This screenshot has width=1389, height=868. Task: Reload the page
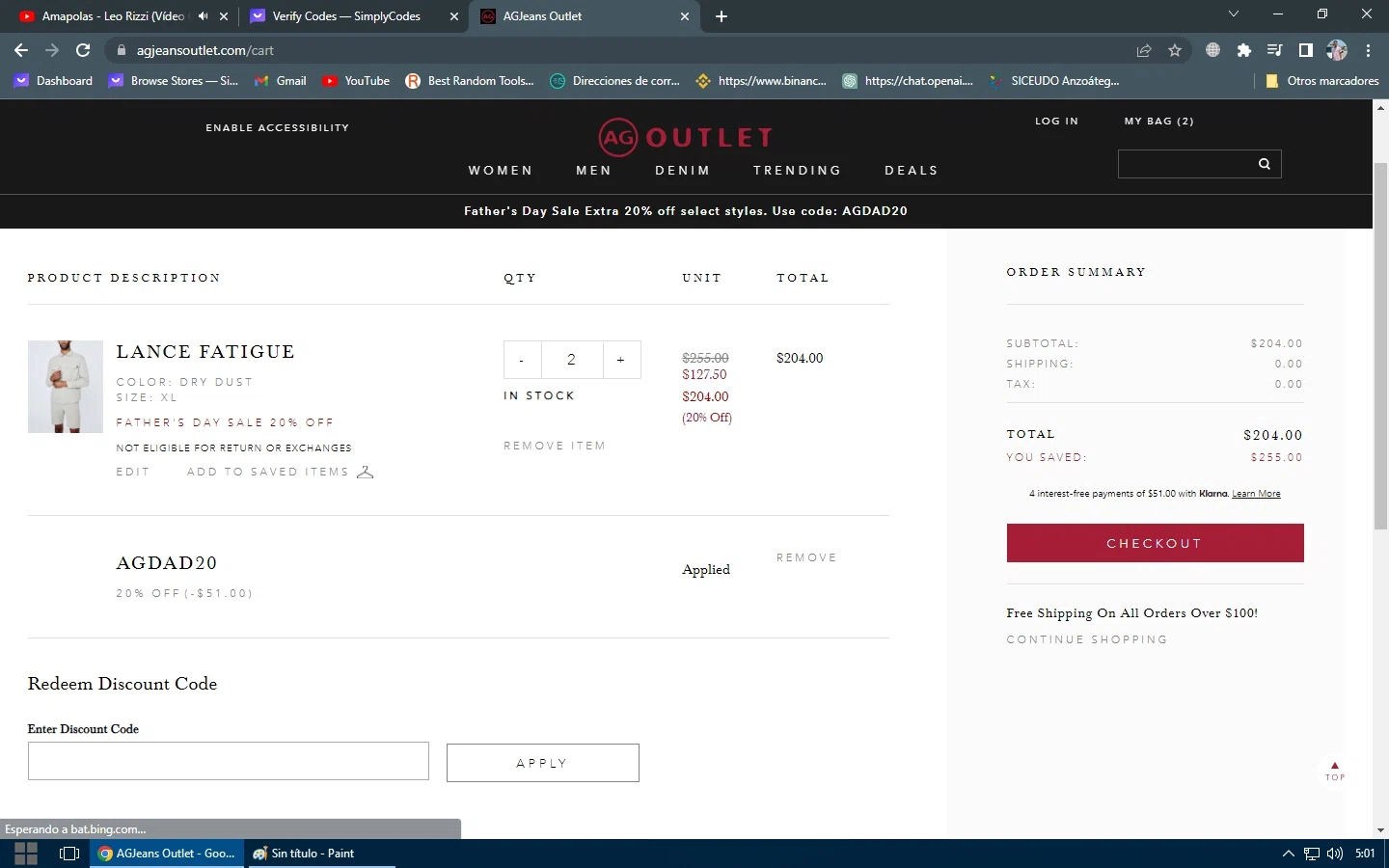(83, 50)
